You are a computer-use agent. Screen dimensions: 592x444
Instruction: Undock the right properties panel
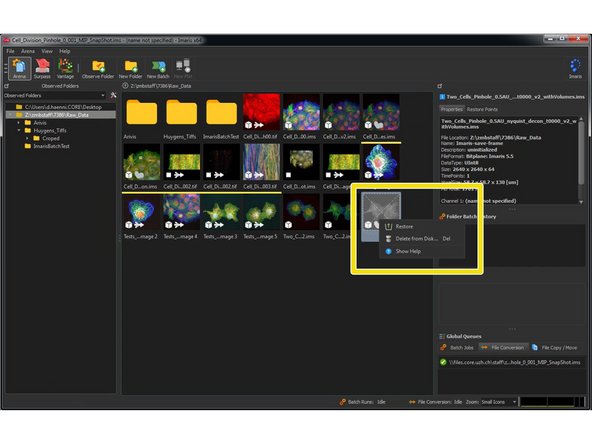(440, 86)
